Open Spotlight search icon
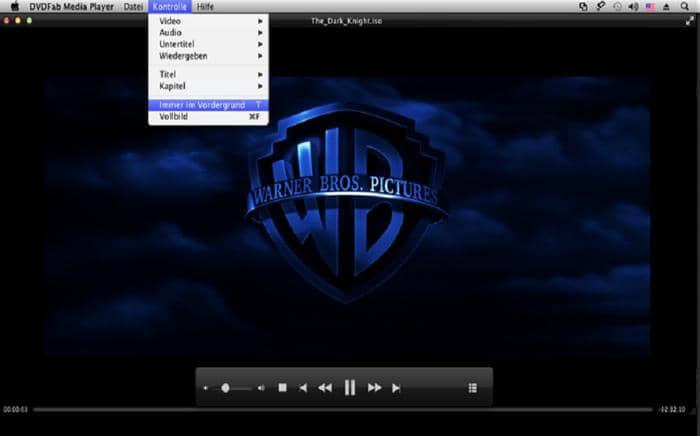Image resolution: width=700 pixels, height=436 pixels. click(684, 6)
